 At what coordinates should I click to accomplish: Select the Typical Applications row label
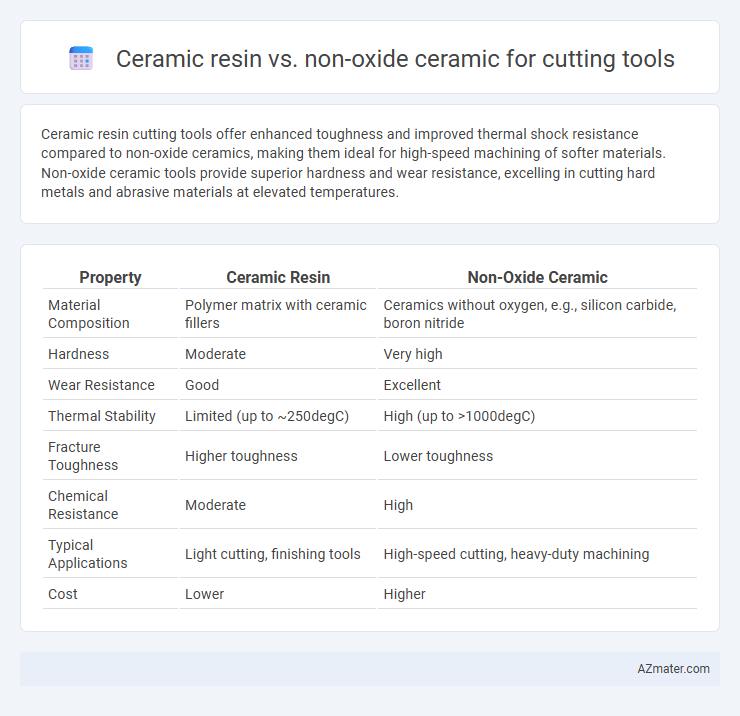click(x=87, y=554)
